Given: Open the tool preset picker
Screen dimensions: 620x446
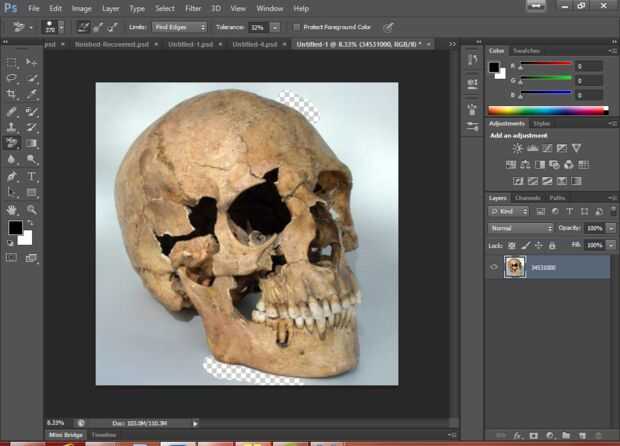Looking at the screenshot, I should (x=21, y=27).
